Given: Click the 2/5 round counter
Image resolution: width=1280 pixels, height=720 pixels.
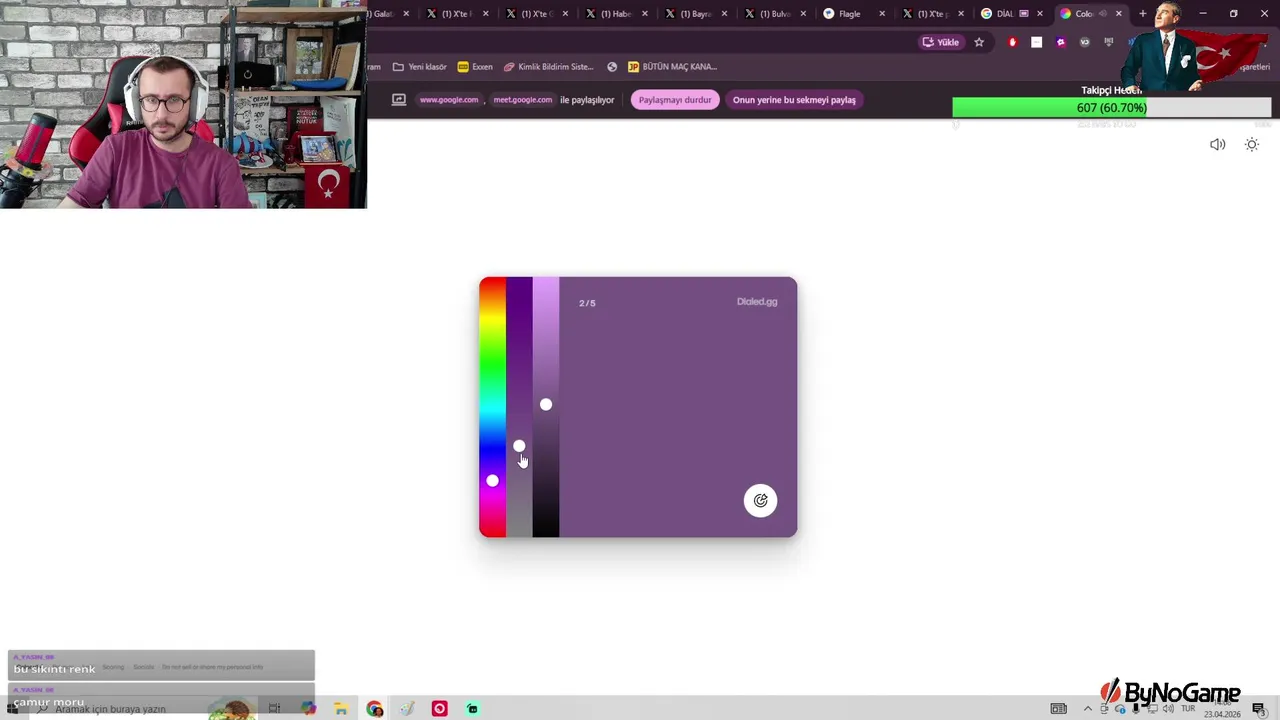Looking at the screenshot, I should pos(587,303).
